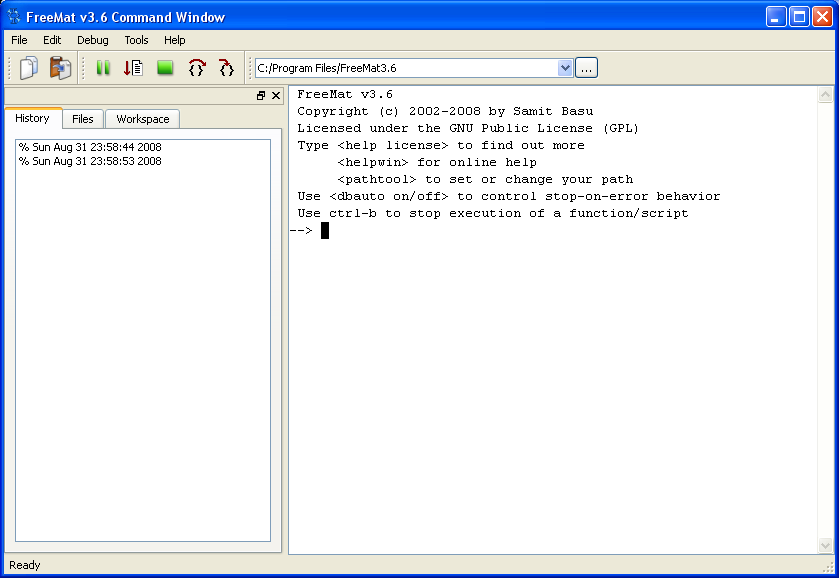Click the '<dbauto on/off>' console text
839x578 pixels.
pos(389,196)
